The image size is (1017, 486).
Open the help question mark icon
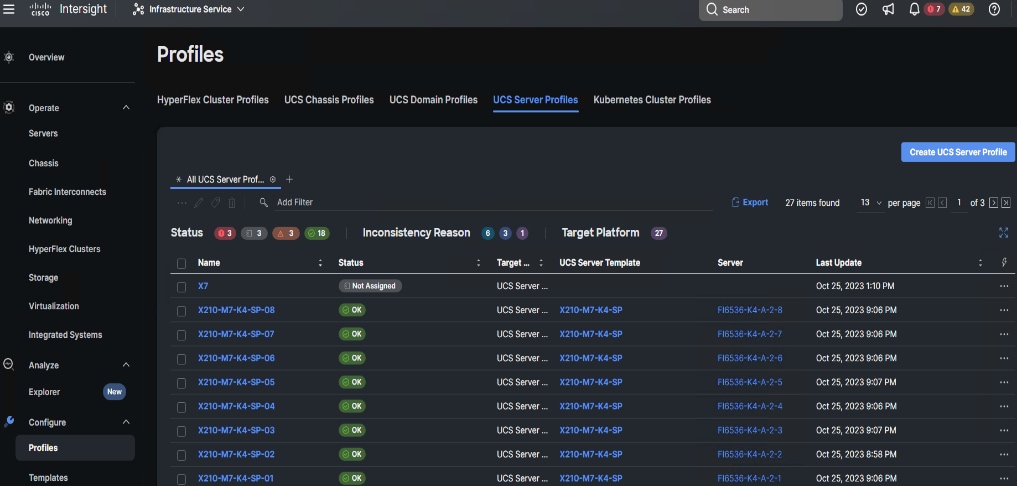coord(994,10)
